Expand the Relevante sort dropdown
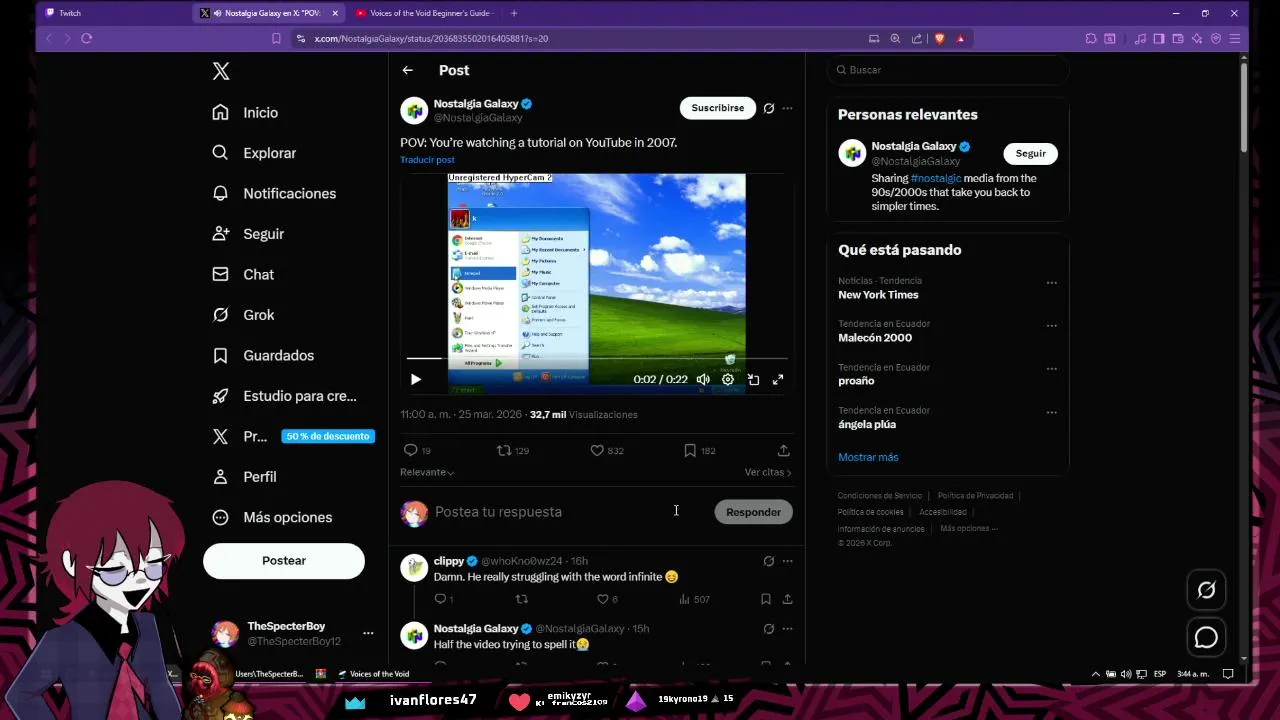Viewport: 1280px width, 720px height. tap(427, 472)
